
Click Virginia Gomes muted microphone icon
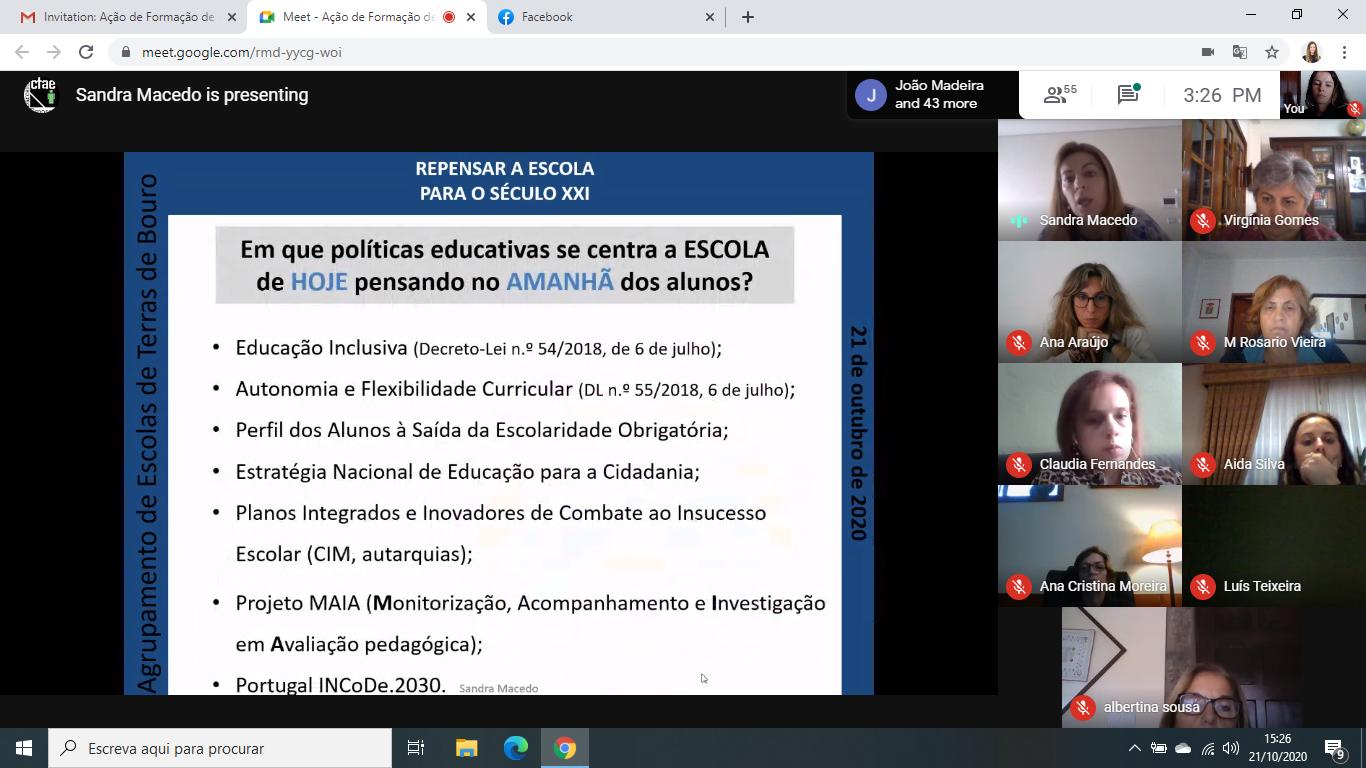(x=1203, y=220)
